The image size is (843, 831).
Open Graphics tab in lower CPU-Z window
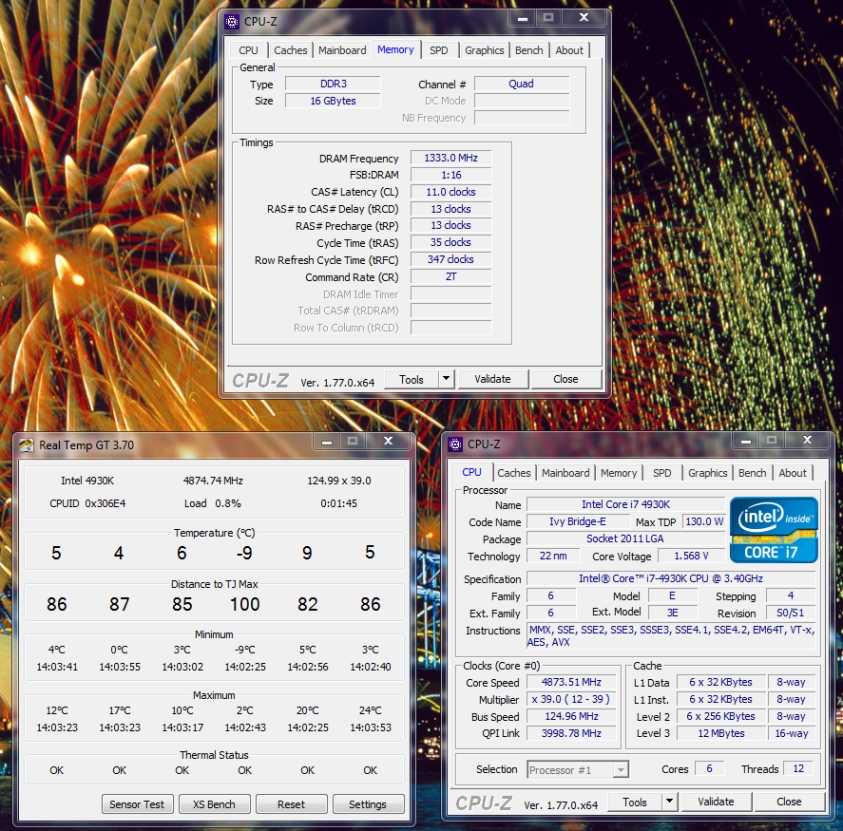pos(708,473)
